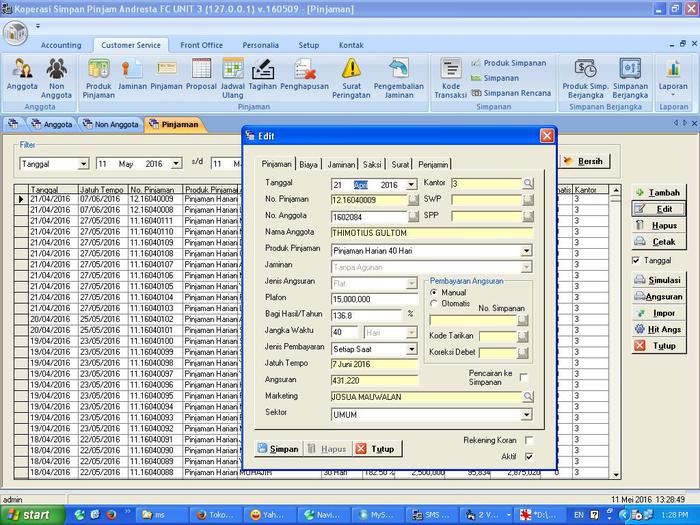Viewport: 700px width, 525px height.
Task: Switch to the Biaya tab
Action: coord(308,164)
